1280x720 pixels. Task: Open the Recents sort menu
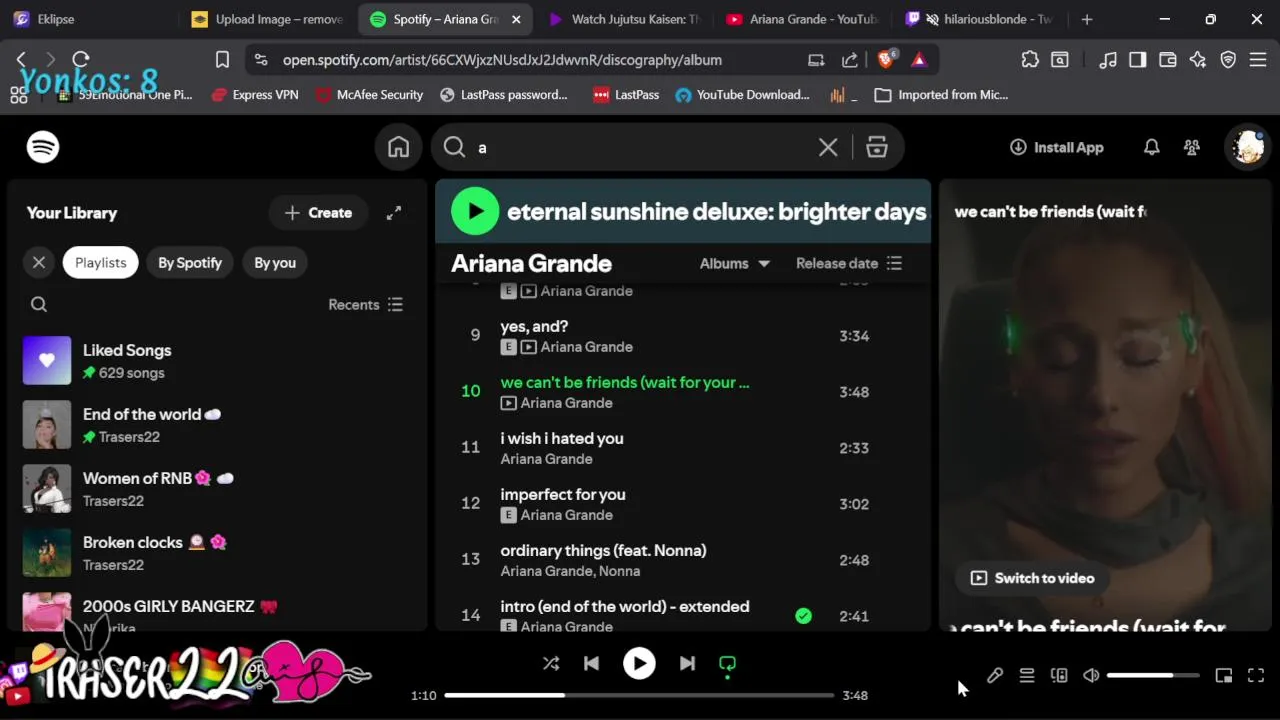pyautogui.click(x=366, y=305)
